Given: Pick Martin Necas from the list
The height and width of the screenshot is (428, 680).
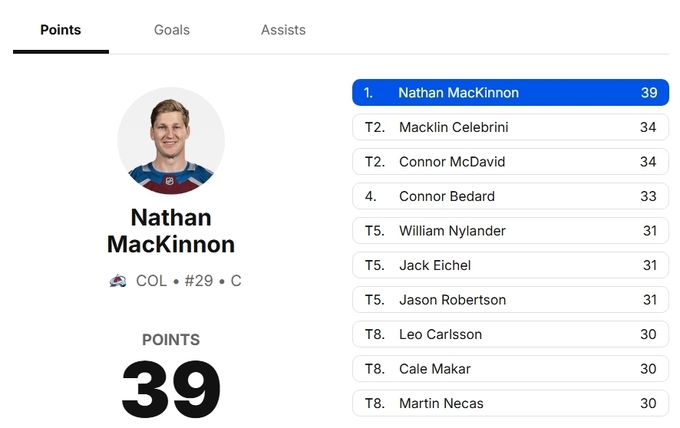Looking at the screenshot, I should coord(510,403).
